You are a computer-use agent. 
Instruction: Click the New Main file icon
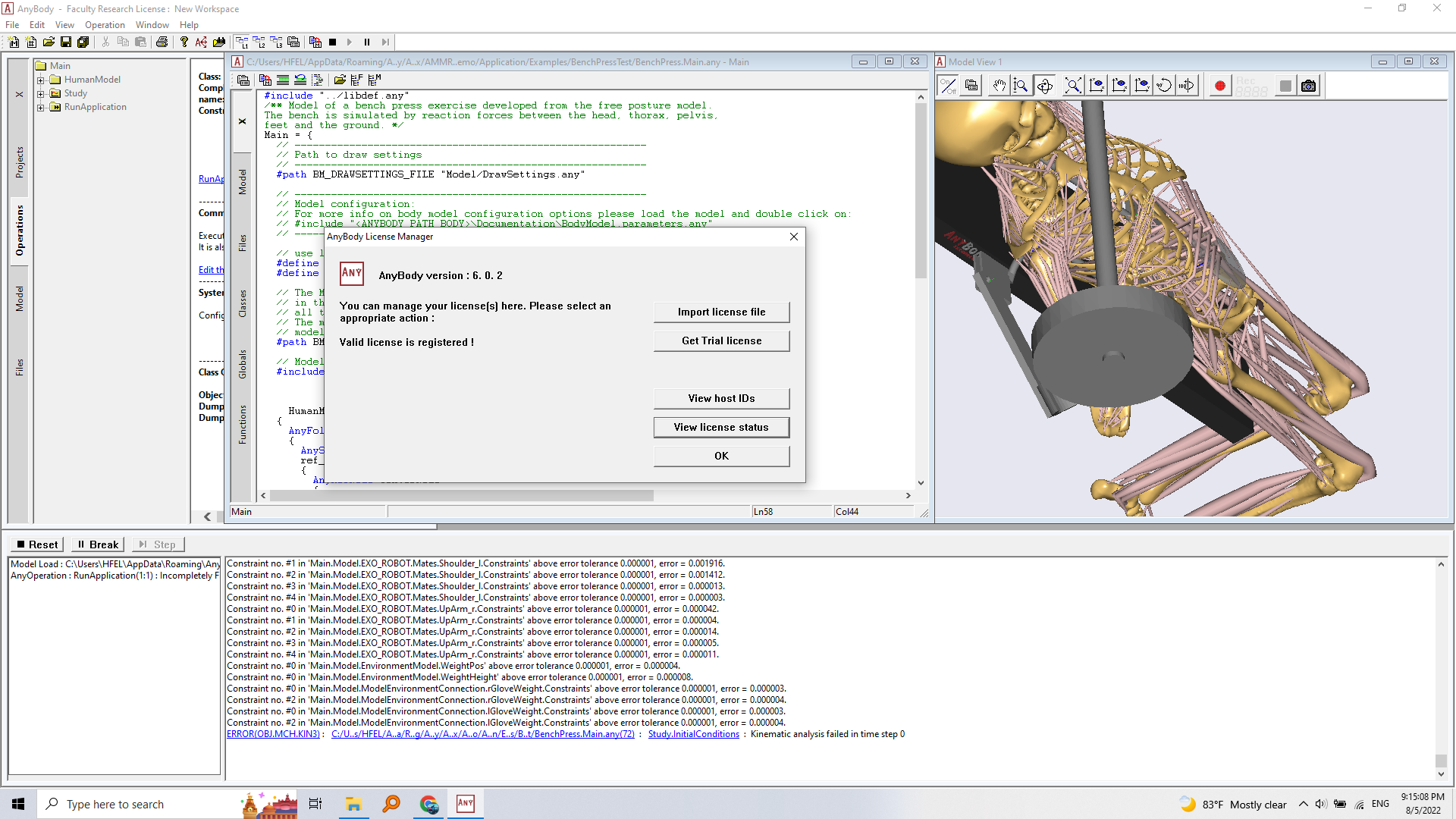[x=14, y=42]
